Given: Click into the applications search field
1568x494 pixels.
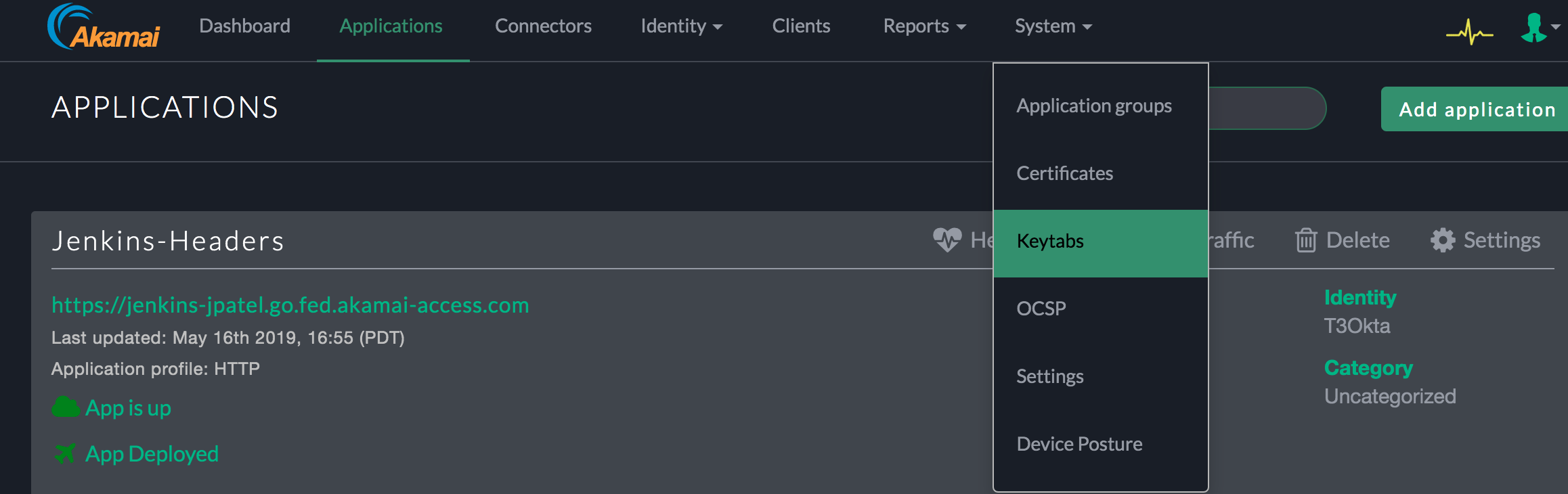Looking at the screenshot, I should [x=1266, y=108].
